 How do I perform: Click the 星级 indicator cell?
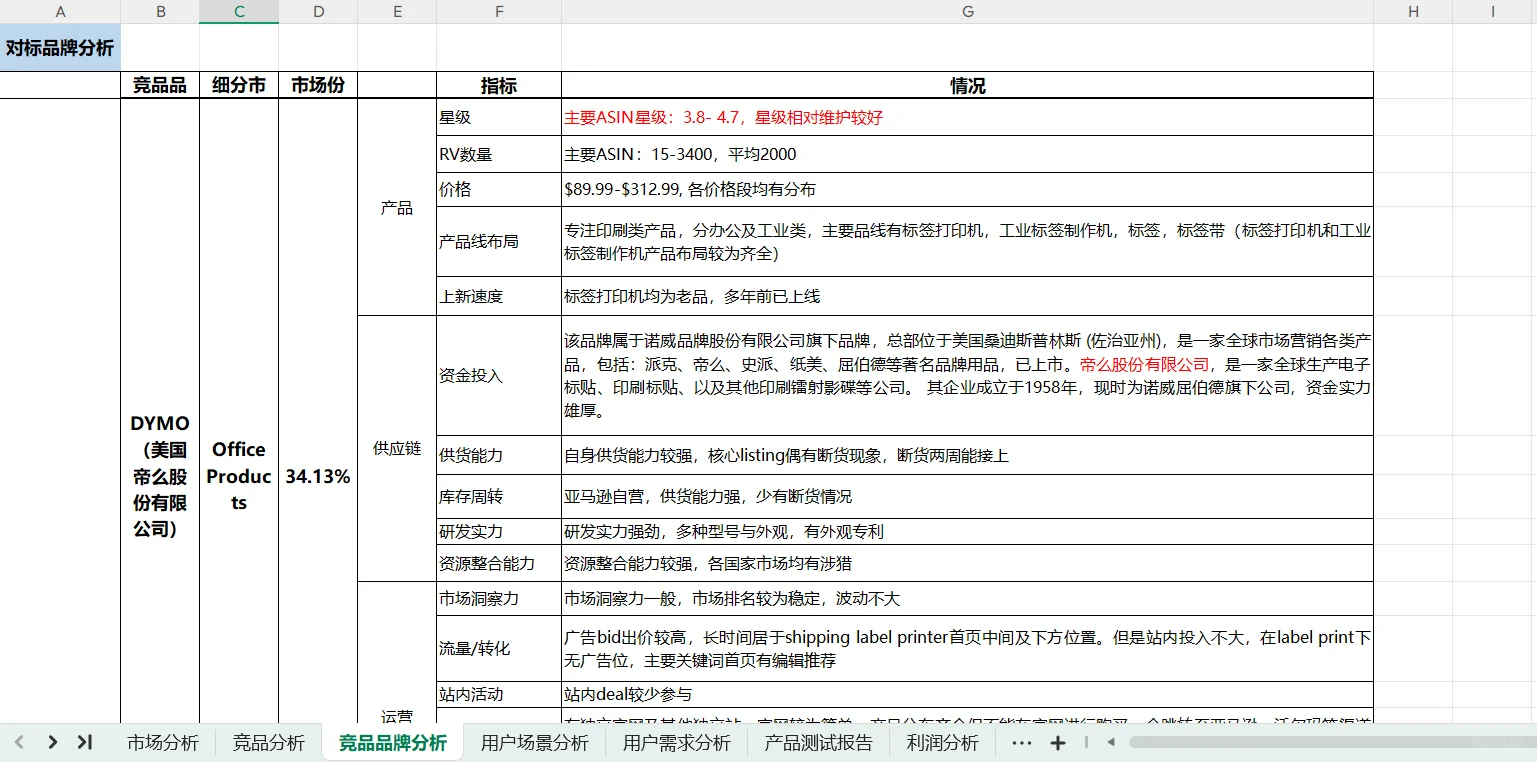(x=499, y=117)
